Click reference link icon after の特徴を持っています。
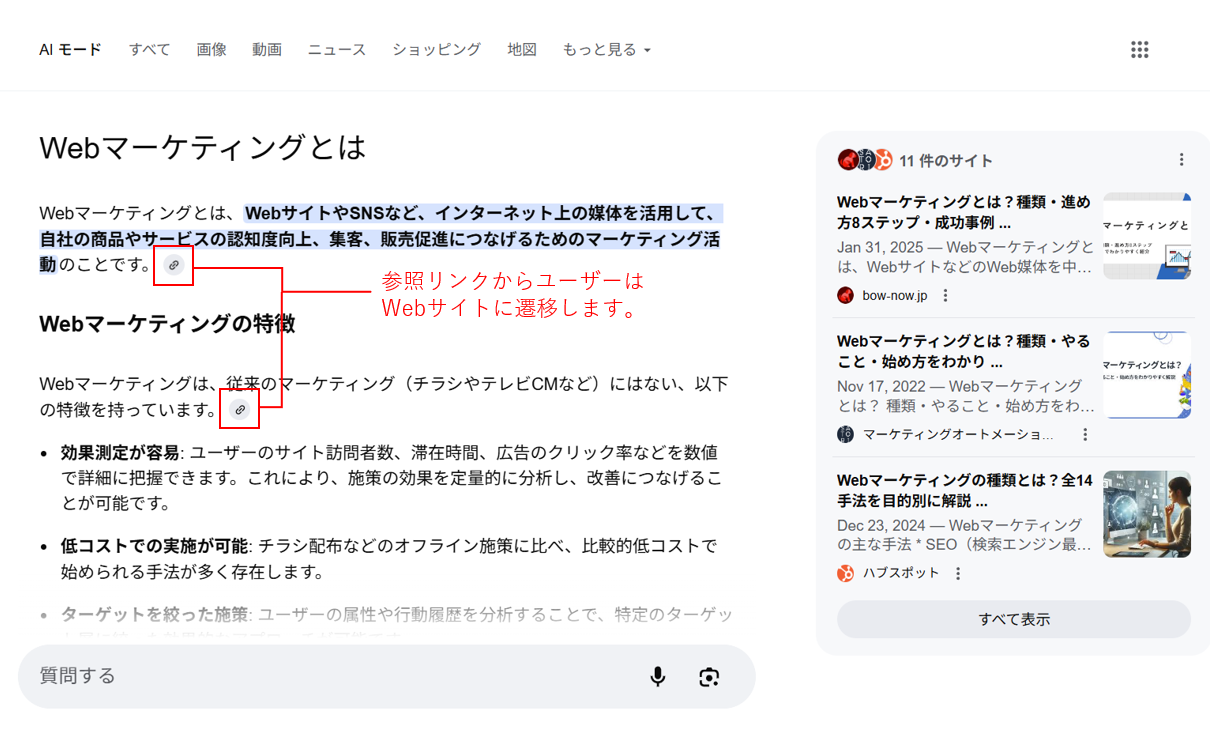This screenshot has height=739, width=1231. pyautogui.click(x=239, y=409)
